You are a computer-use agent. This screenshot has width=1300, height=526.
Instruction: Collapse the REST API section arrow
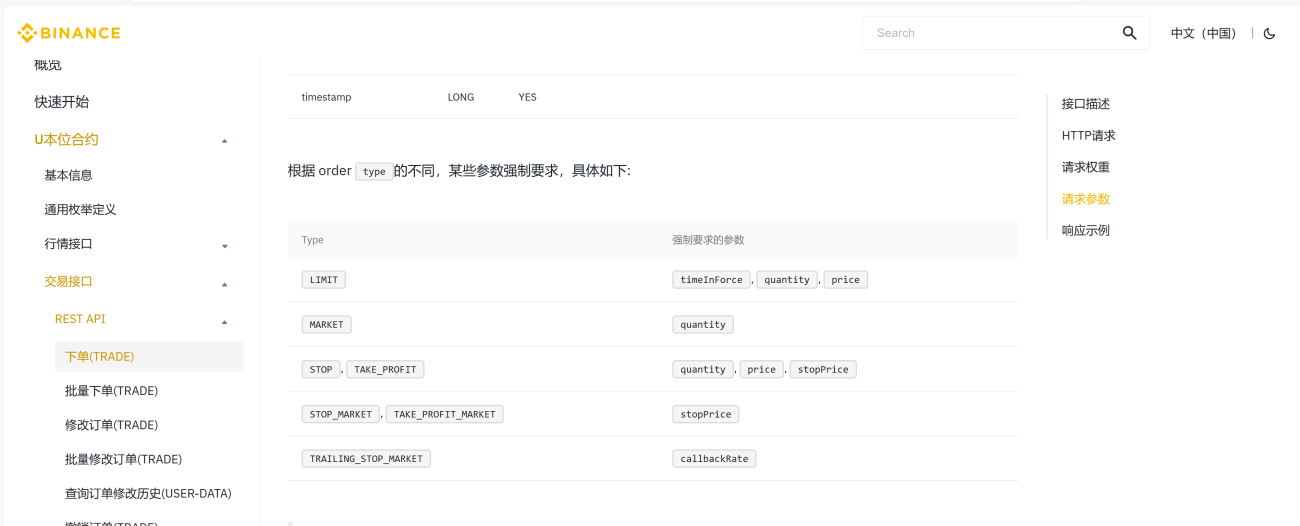pos(225,322)
